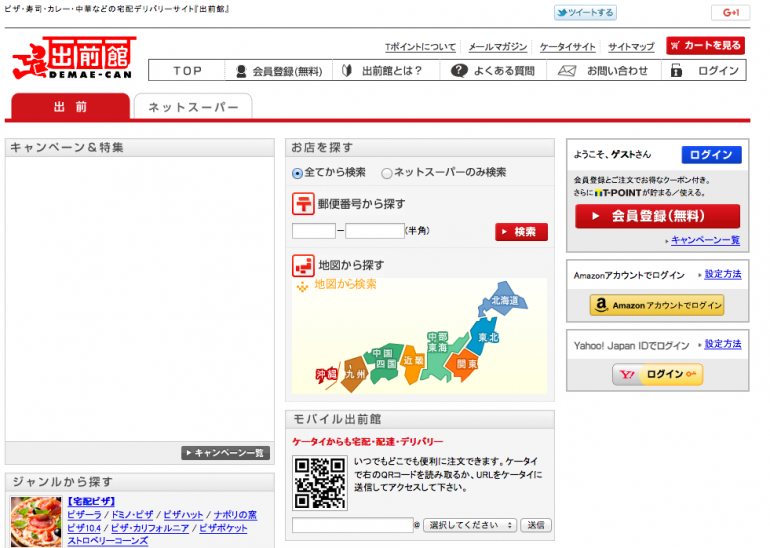Open the キャンペーン一覧 link in the welcome box
The image size is (770, 548).
[x=705, y=240]
